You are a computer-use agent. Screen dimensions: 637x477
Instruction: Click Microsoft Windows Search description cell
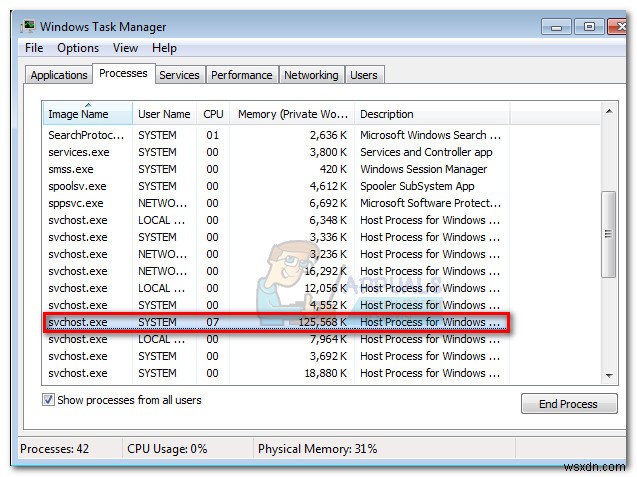point(430,135)
